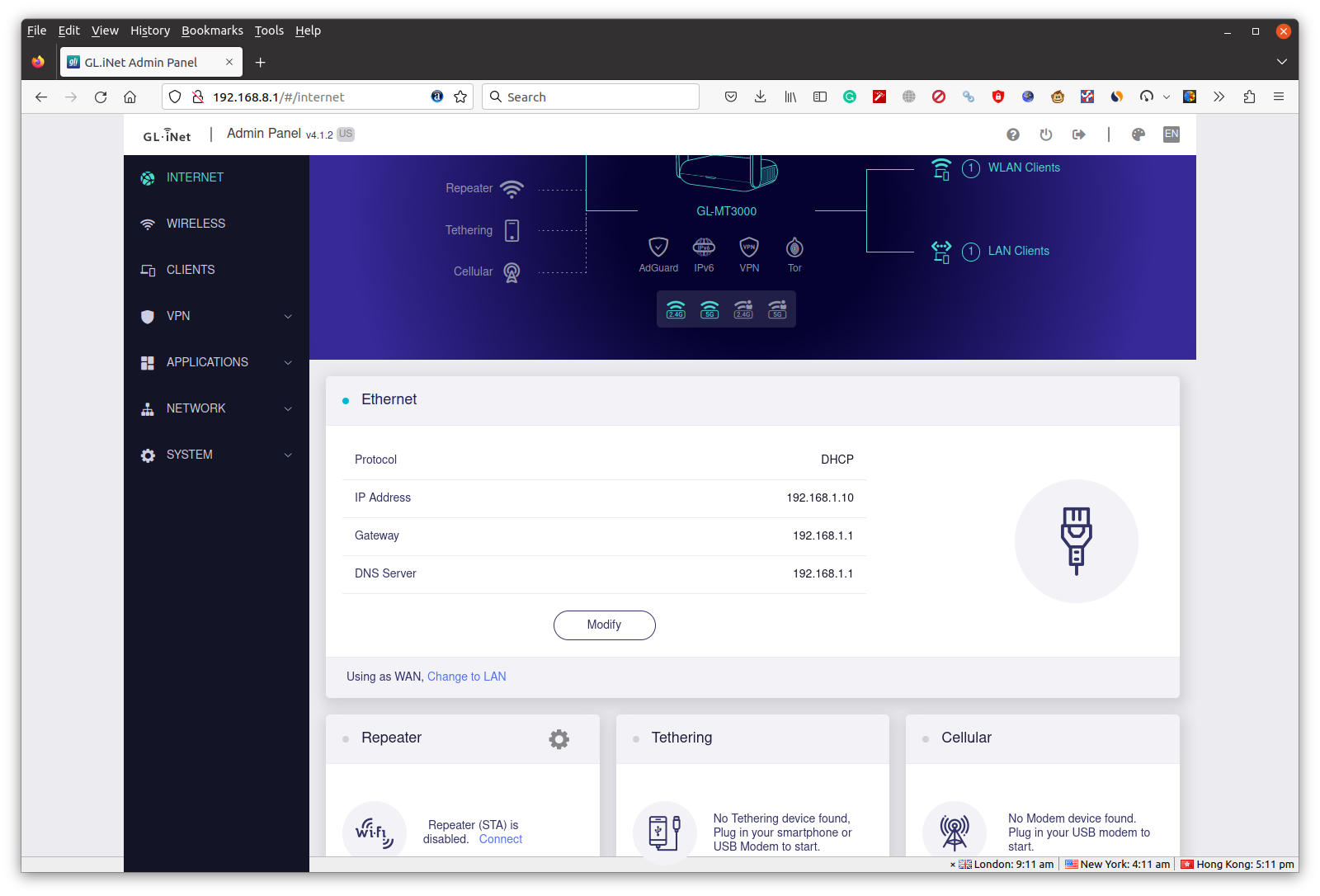This screenshot has height=896, width=1320.
Task: Click the devices icon beside CLIENTS
Action: point(148,271)
